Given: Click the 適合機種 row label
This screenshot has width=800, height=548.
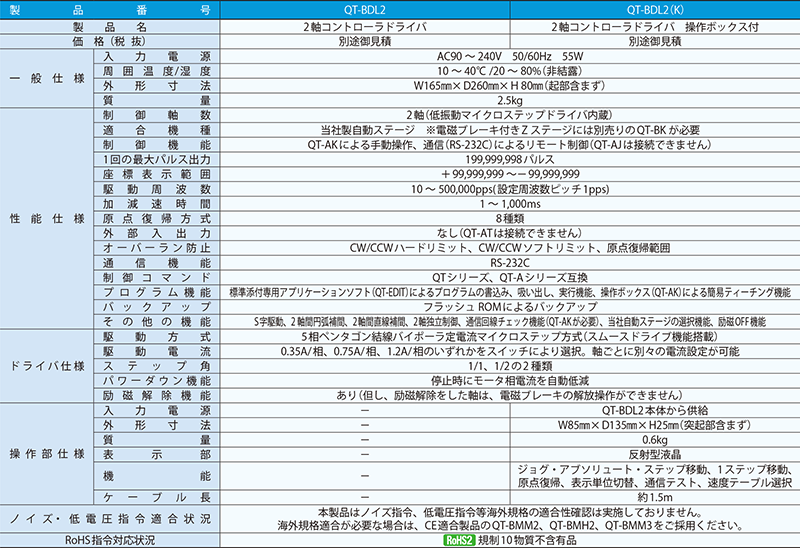Looking at the screenshot, I should point(157,130).
